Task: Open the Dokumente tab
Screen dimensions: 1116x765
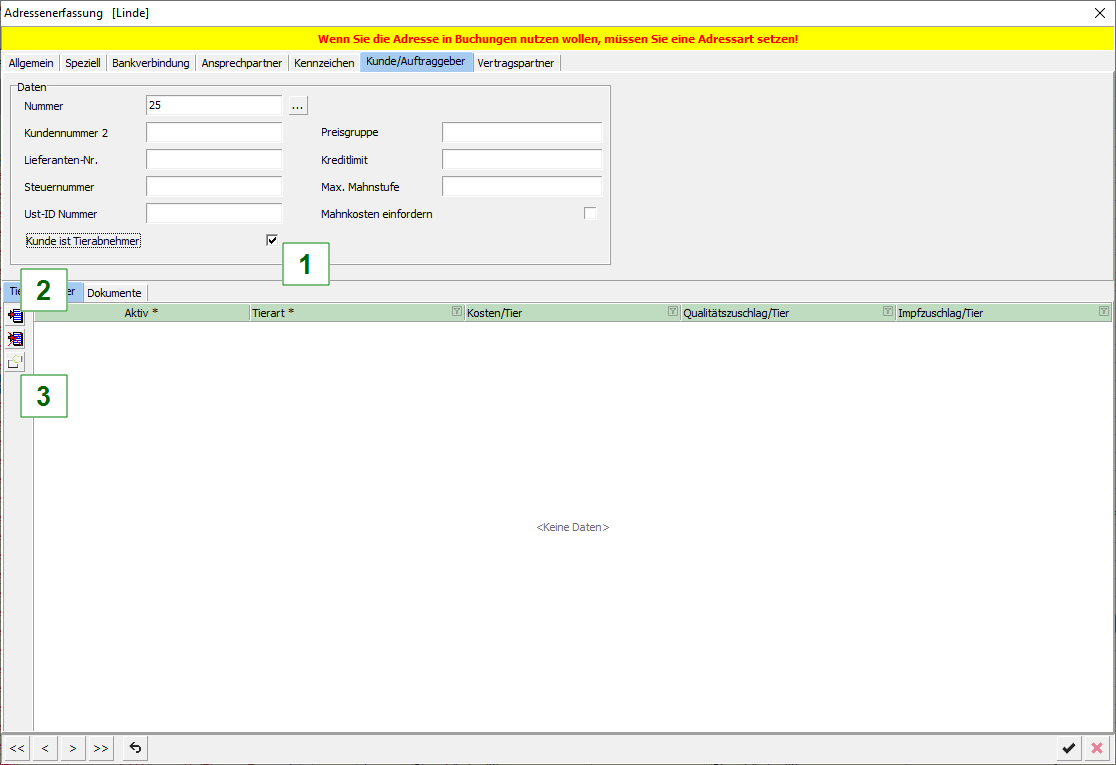Action: tap(114, 293)
